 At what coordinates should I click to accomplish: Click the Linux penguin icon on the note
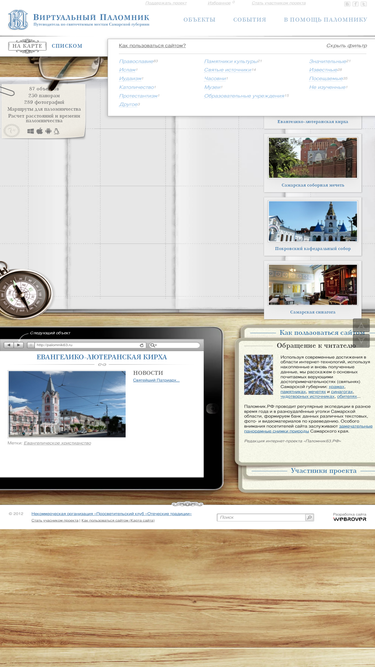click(56, 131)
